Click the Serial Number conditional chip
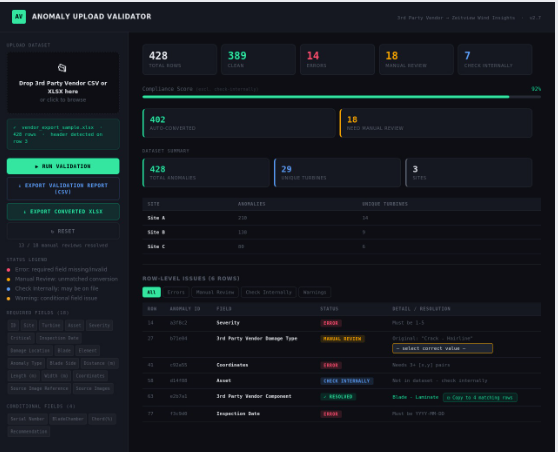558x452 pixels. pos(27,419)
